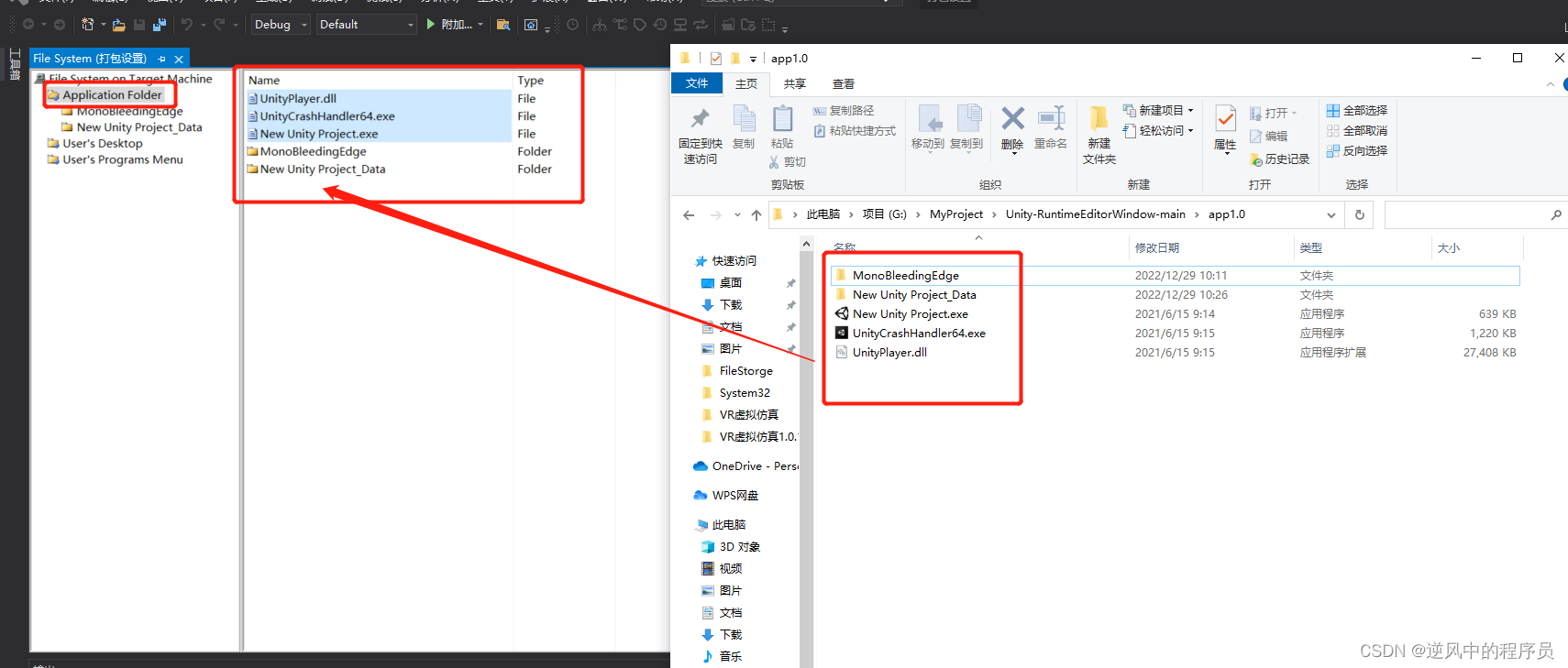Select MonoBleedingEdge folder in Visual Studio list

tap(313, 151)
